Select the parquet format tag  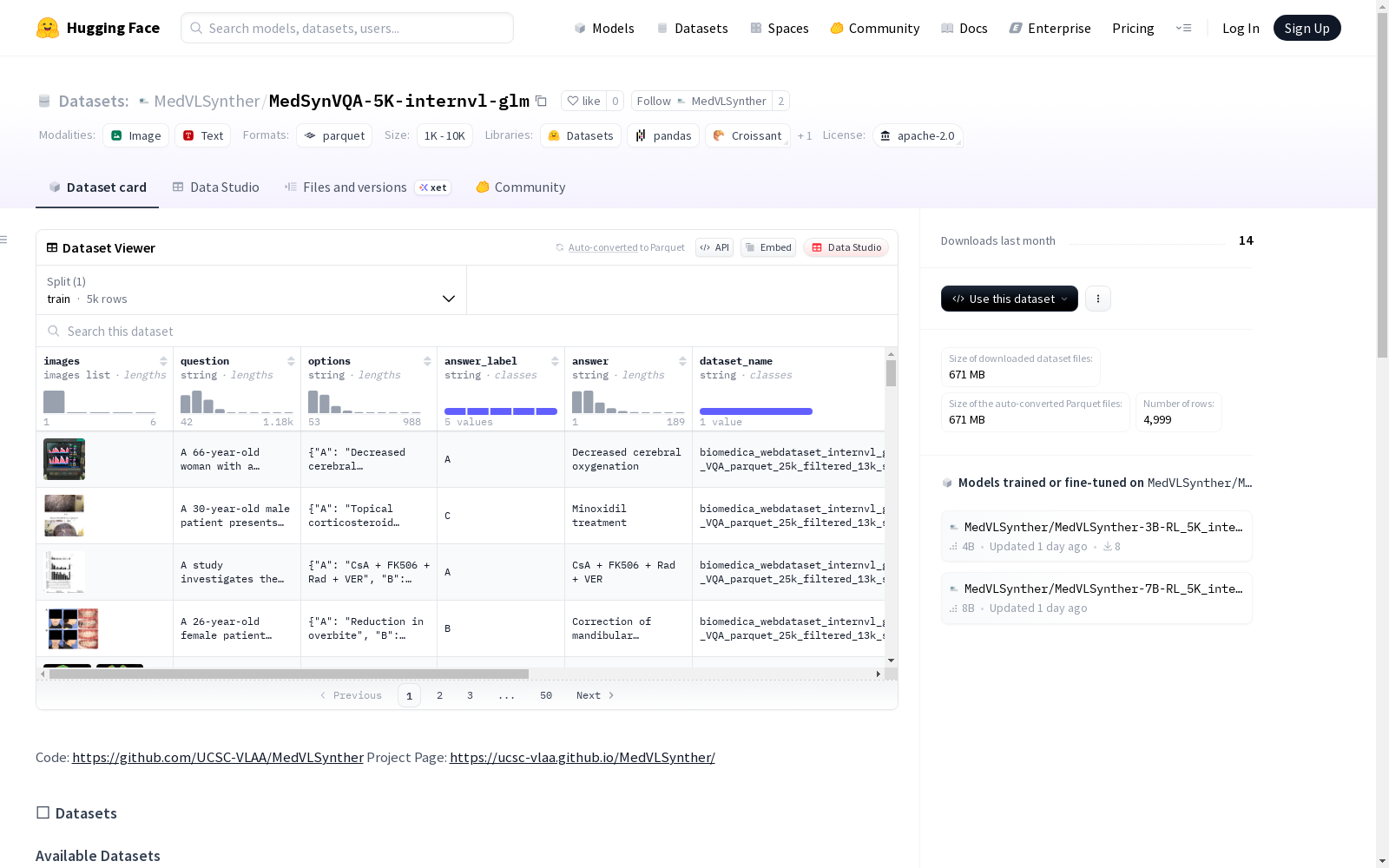pyautogui.click(x=334, y=135)
